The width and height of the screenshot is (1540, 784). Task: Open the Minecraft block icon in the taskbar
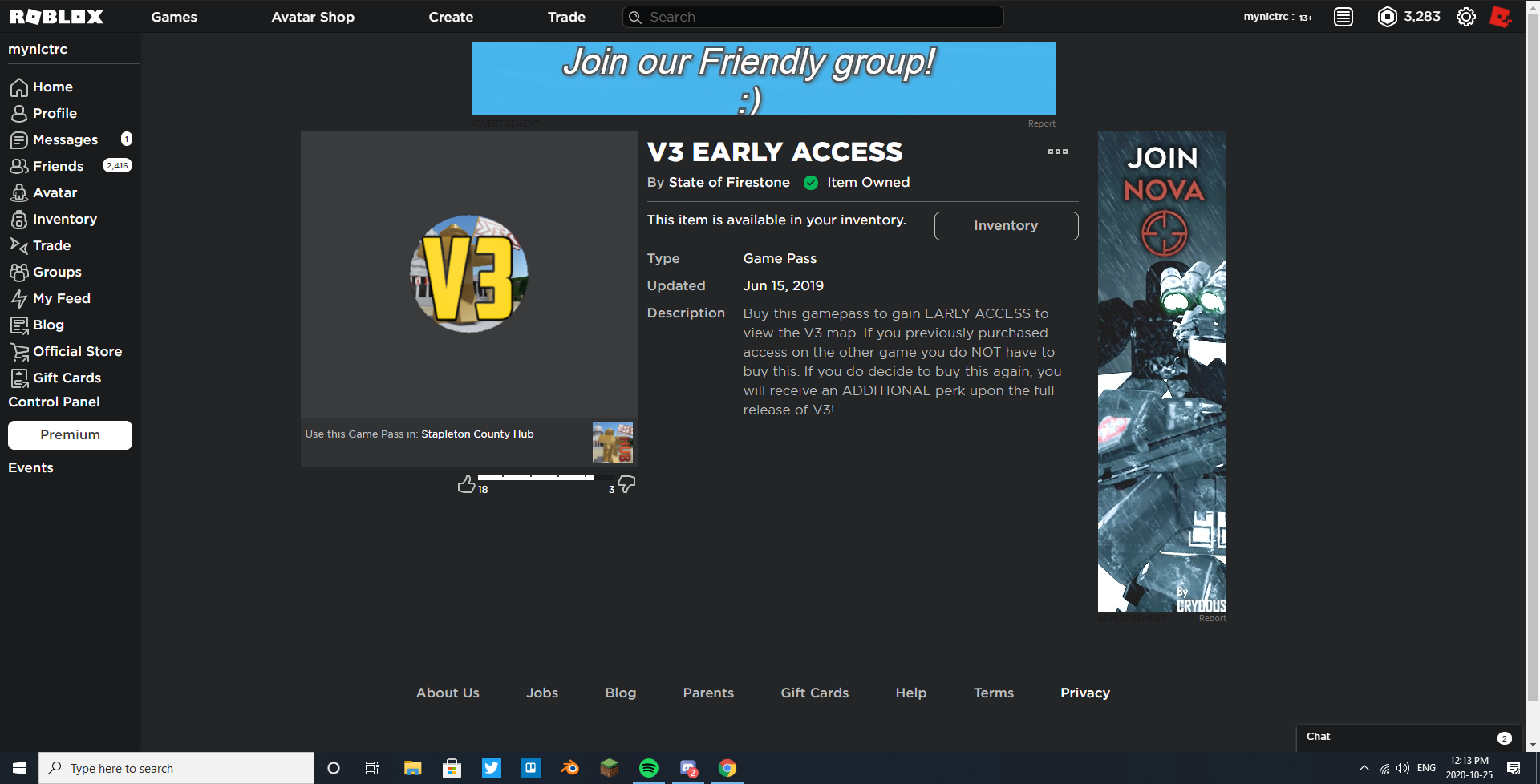pos(610,768)
